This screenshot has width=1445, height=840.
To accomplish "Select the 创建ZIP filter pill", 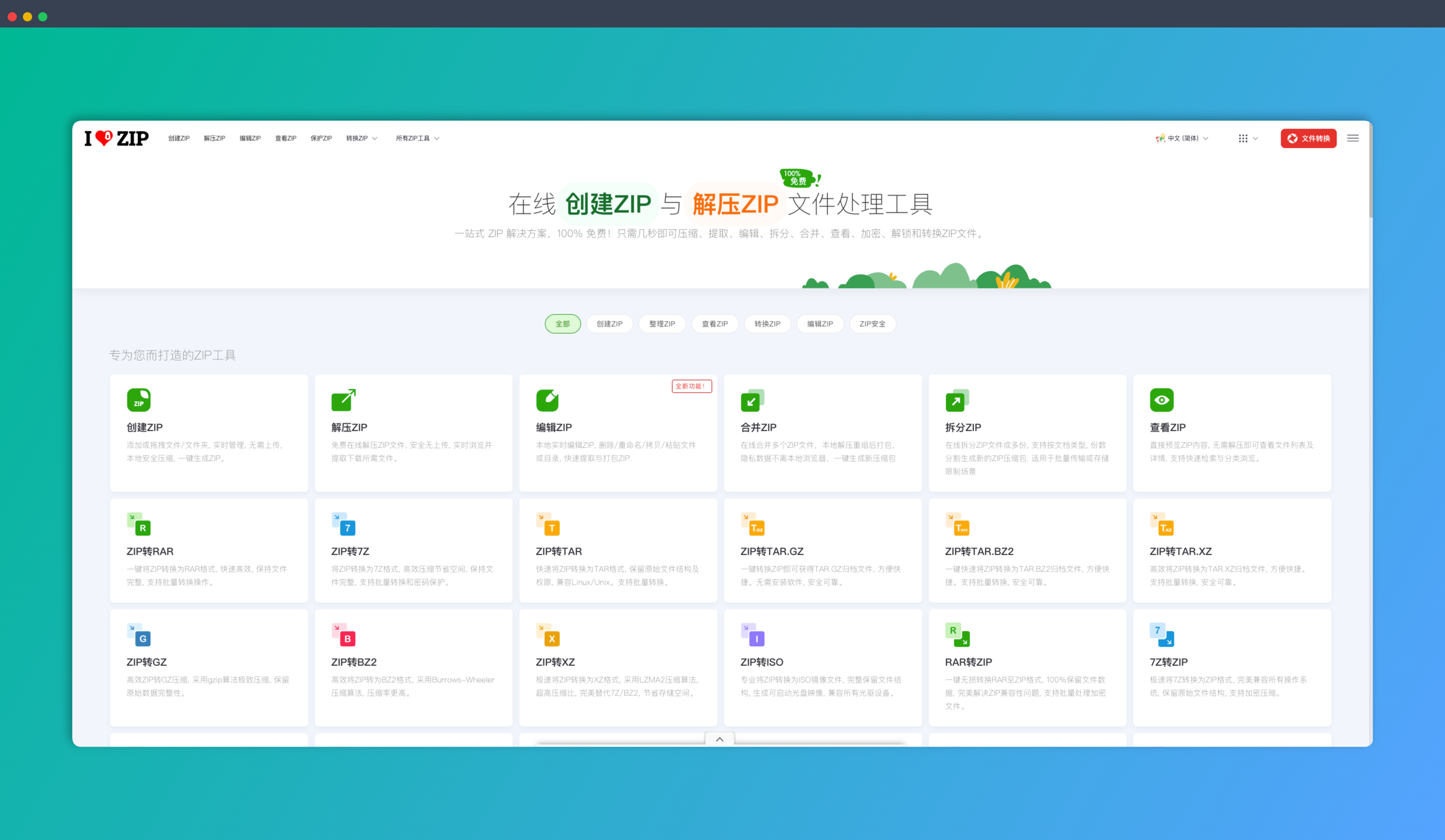I will pos(609,324).
